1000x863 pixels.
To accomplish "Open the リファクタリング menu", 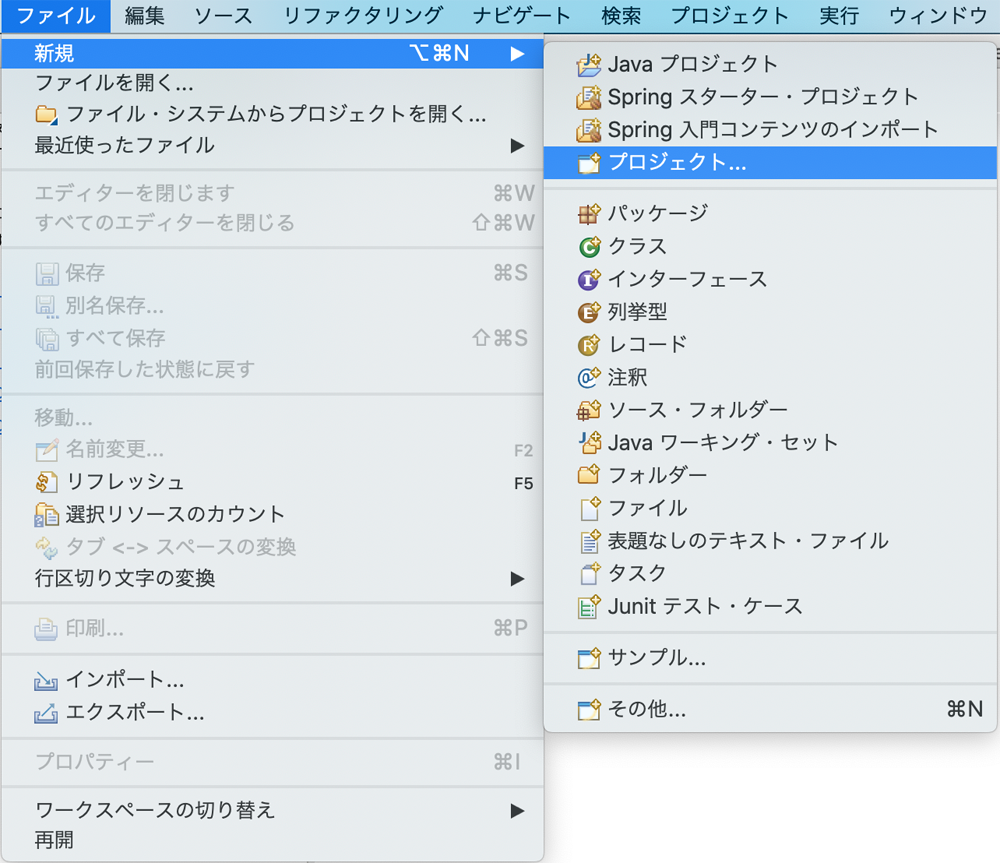I will [x=363, y=16].
